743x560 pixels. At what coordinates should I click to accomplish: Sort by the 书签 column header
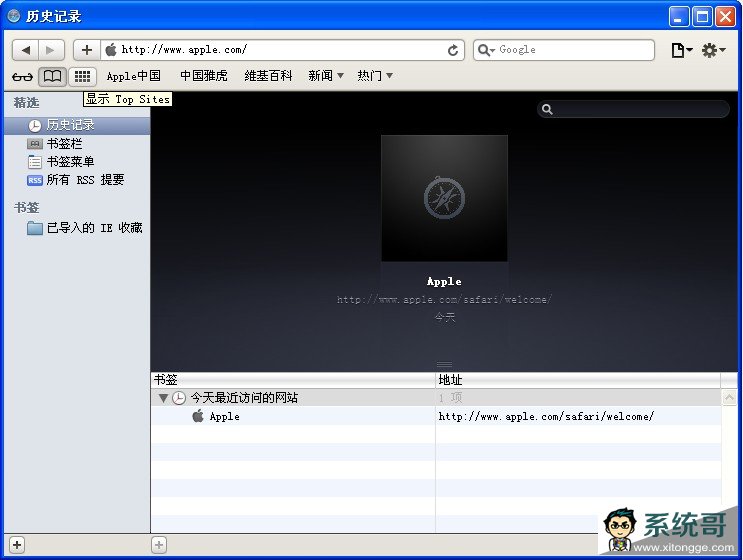(x=293, y=379)
